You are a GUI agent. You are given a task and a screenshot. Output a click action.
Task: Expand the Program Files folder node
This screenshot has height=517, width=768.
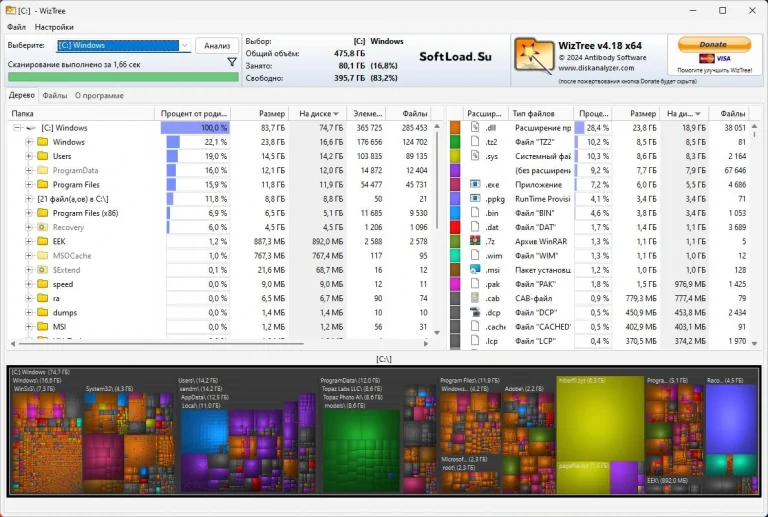tap(28, 185)
